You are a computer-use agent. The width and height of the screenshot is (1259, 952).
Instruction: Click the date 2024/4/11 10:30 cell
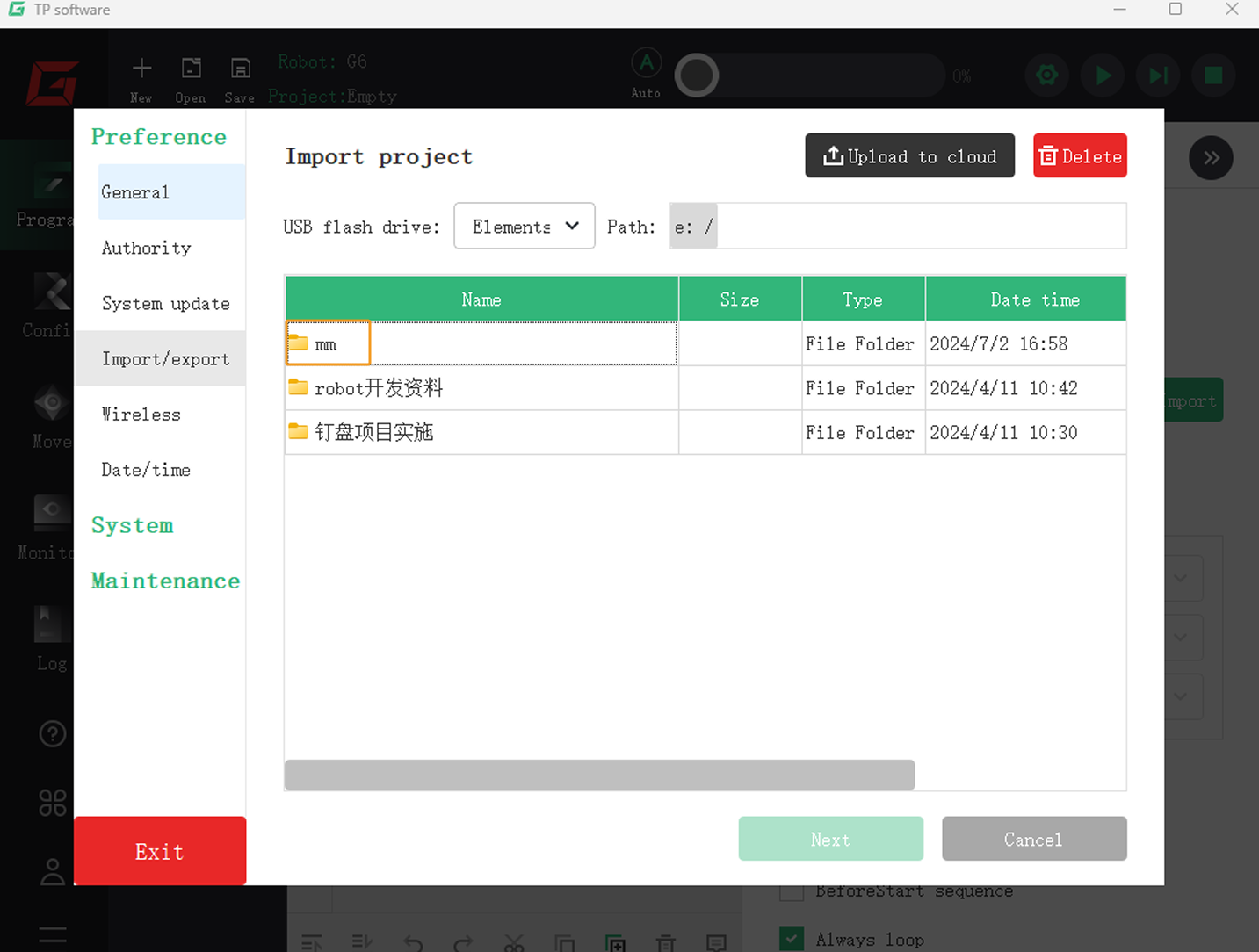click(1025, 432)
